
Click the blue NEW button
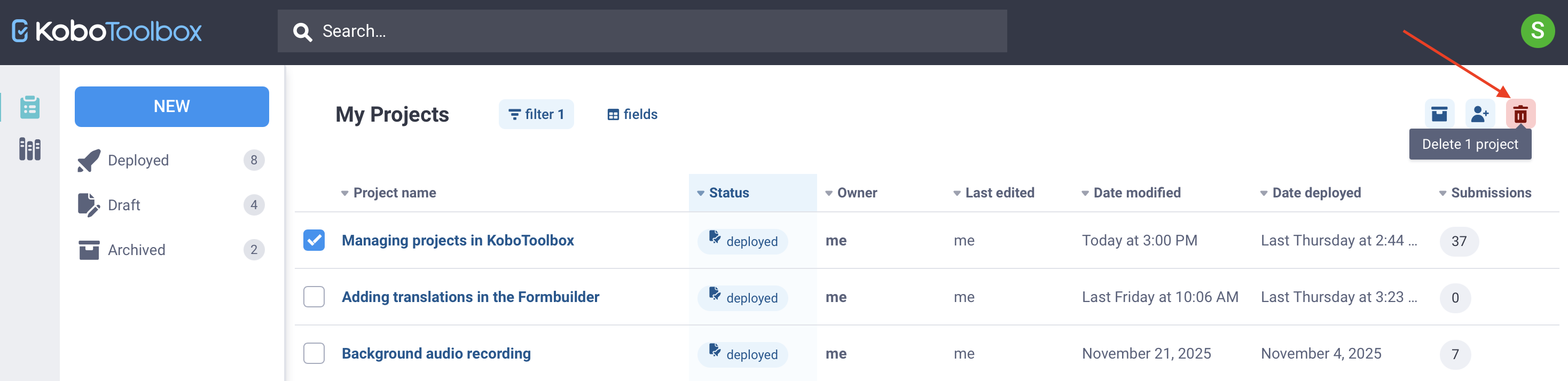pyautogui.click(x=171, y=107)
